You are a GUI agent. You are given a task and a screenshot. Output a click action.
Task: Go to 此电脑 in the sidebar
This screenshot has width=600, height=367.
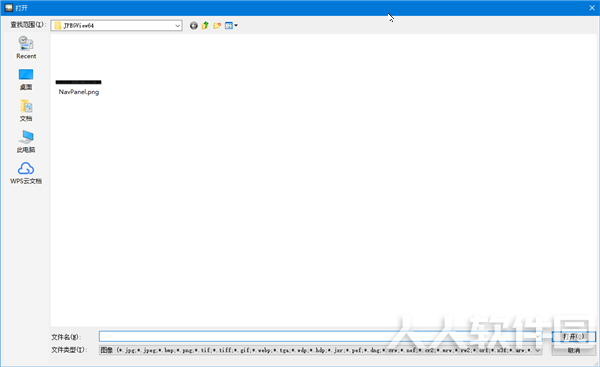pyautogui.click(x=26, y=142)
